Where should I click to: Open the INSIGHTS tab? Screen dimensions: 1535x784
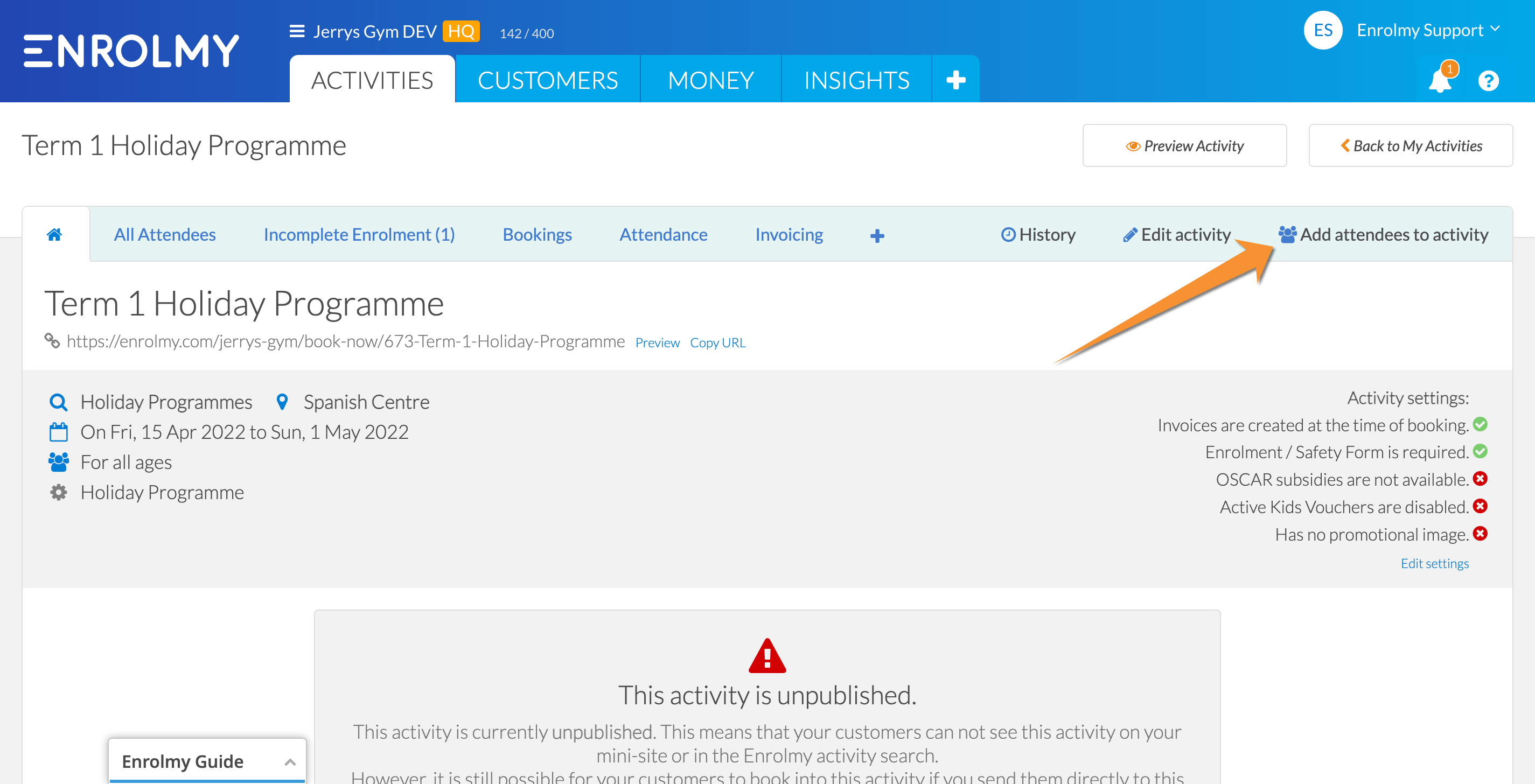click(856, 80)
